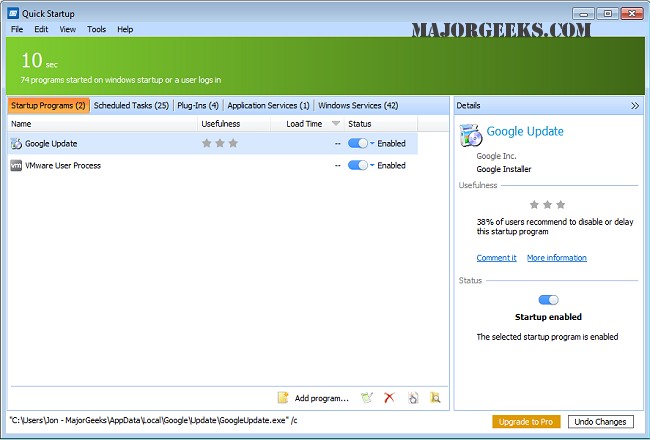This screenshot has height=440, width=650.
Task: Click the Upgrade to Pro button
Action: 526,421
